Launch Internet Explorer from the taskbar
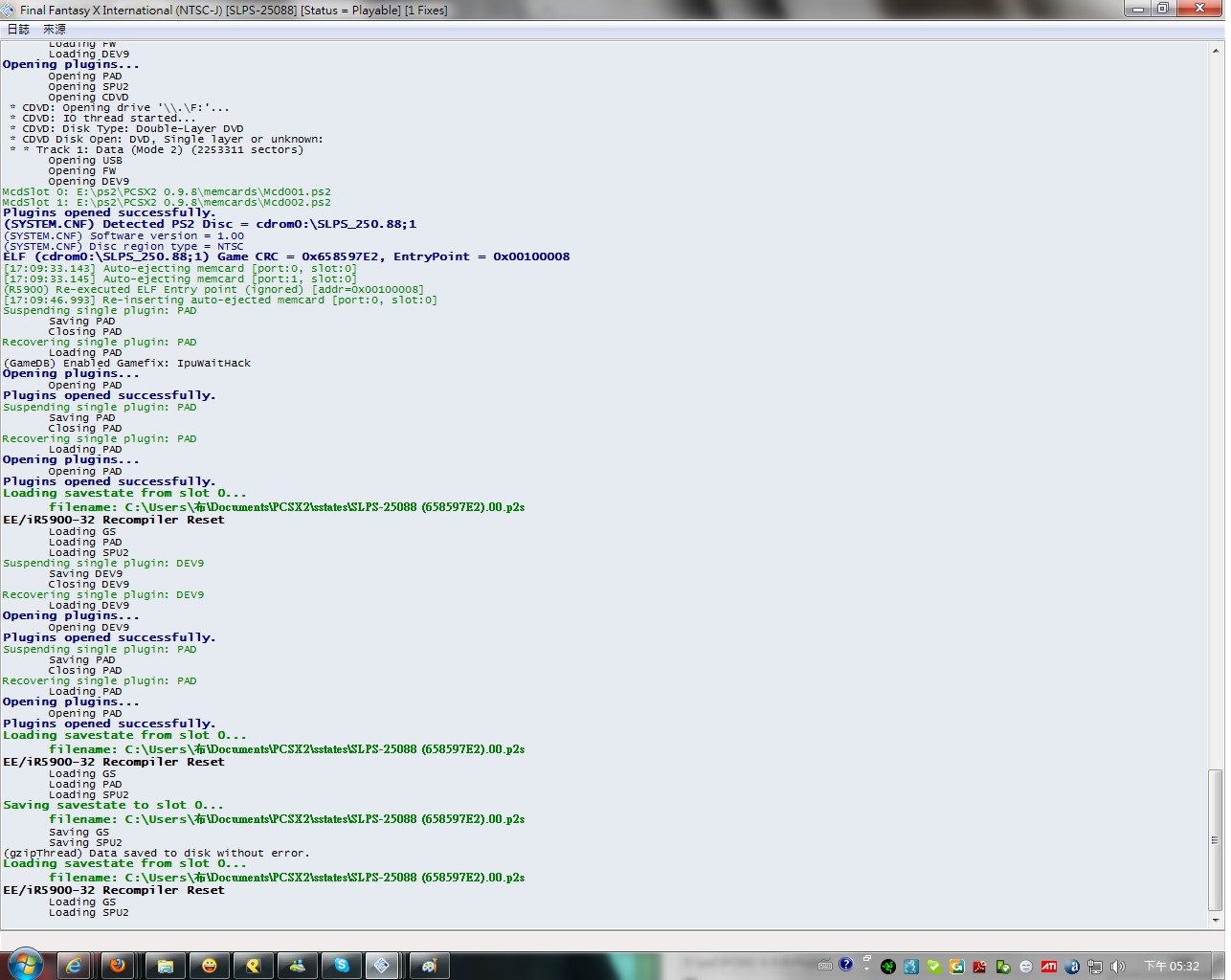 coord(74,966)
